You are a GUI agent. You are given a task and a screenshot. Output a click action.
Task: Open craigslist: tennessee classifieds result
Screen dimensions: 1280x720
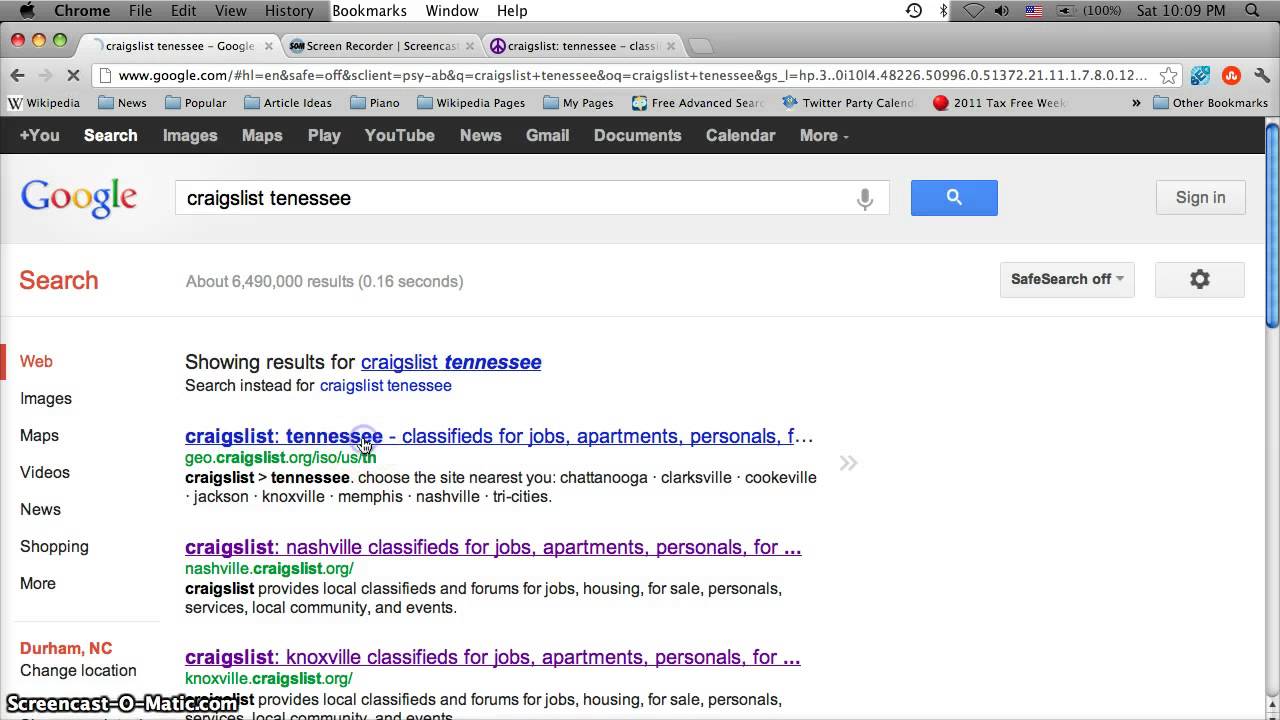click(499, 436)
